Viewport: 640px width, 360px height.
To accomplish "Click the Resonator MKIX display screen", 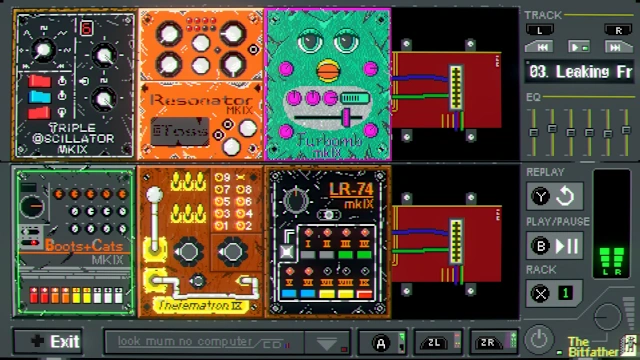I will (180, 131).
